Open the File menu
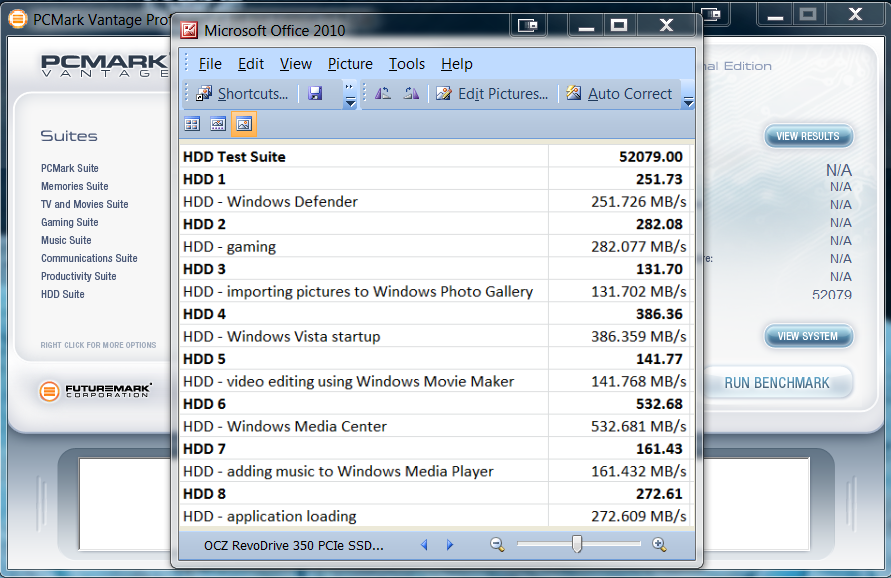This screenshot has width=891, height=578. coord(210,64)
